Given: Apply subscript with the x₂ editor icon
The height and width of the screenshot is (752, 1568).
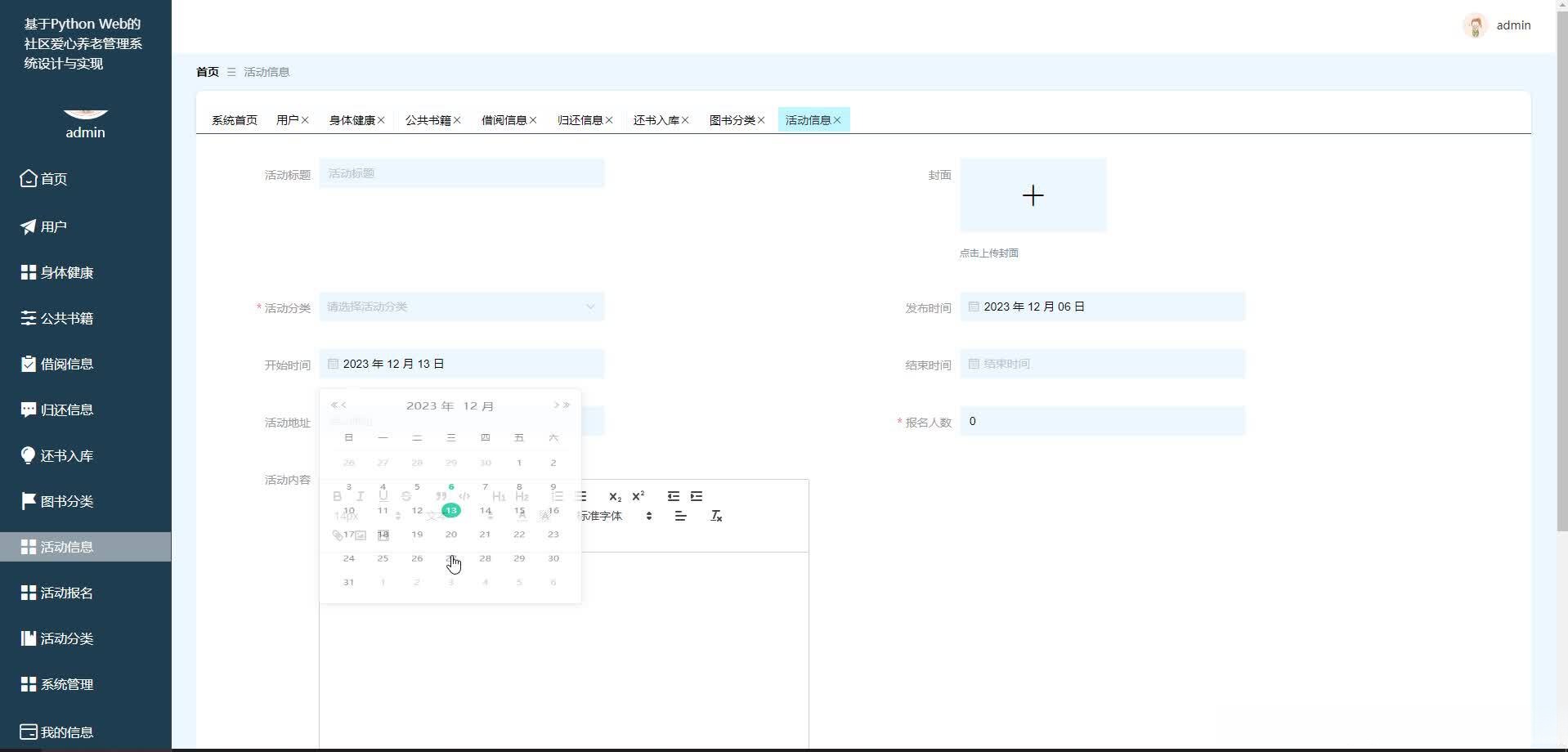Looking at the screenshot, I should (616, 496).
